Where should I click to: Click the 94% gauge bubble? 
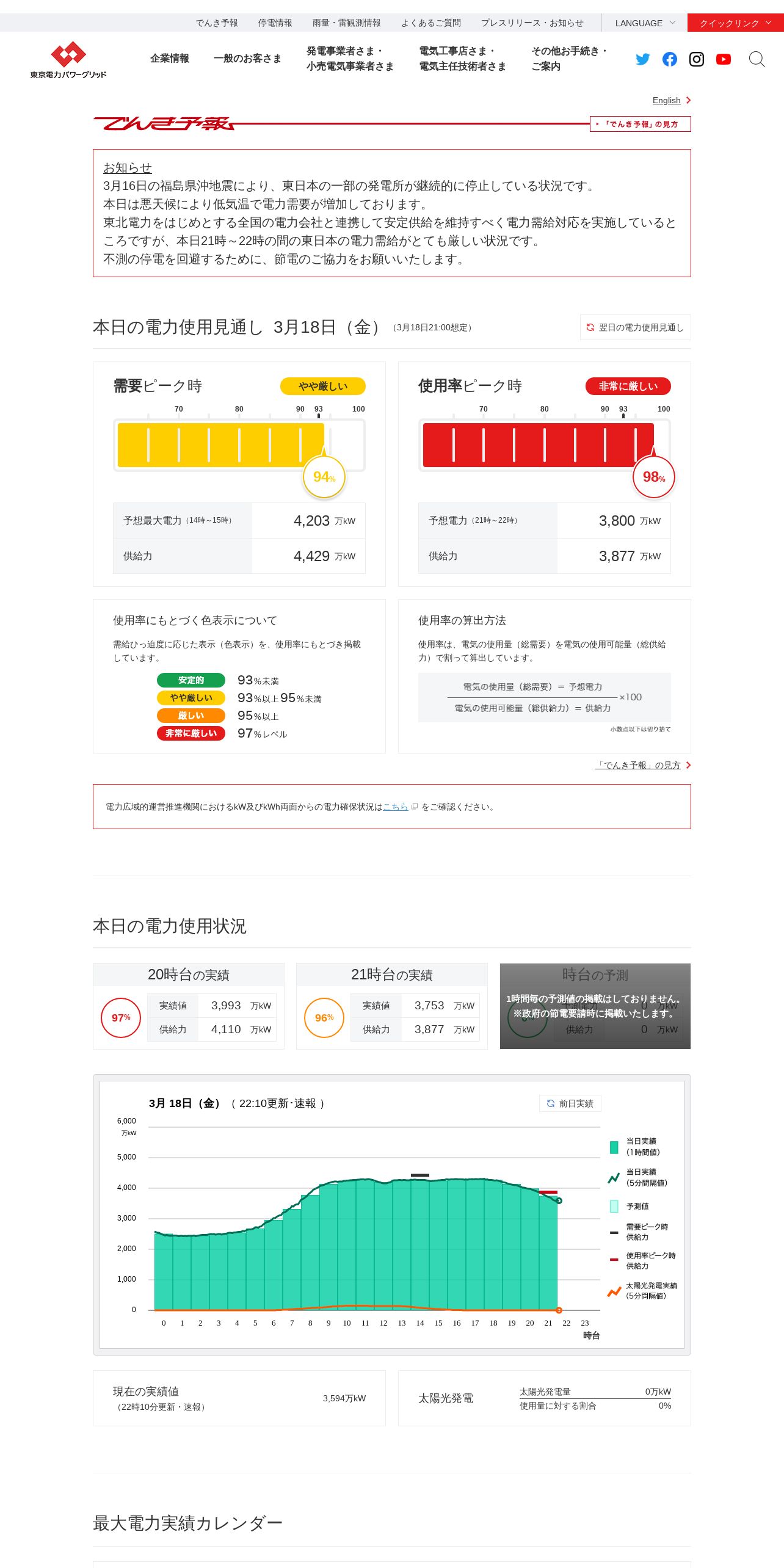click(x=324, y=477)
